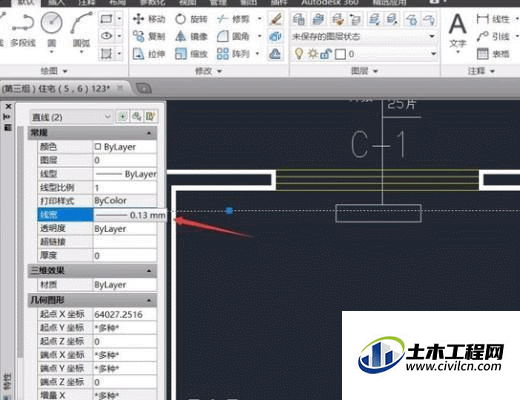Click the Copy (复制) tool
The height and width of the screenshot is (400, 520).
click(149, 36)
